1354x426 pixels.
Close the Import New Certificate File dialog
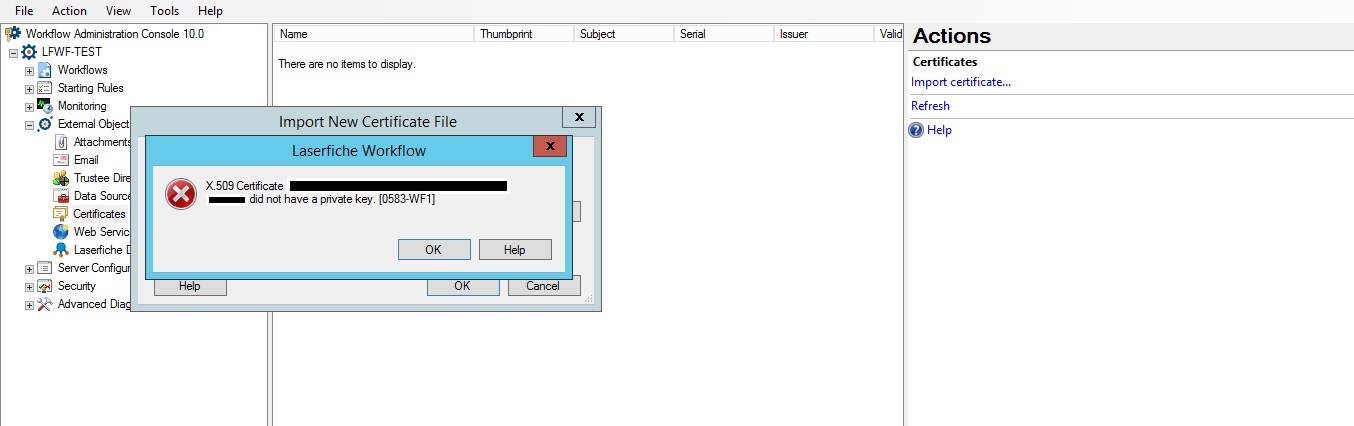click(579, 117)
